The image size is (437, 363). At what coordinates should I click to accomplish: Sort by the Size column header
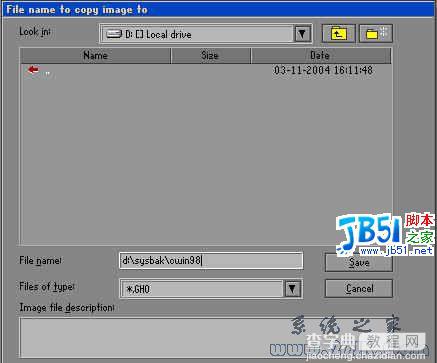pos(211,55)
